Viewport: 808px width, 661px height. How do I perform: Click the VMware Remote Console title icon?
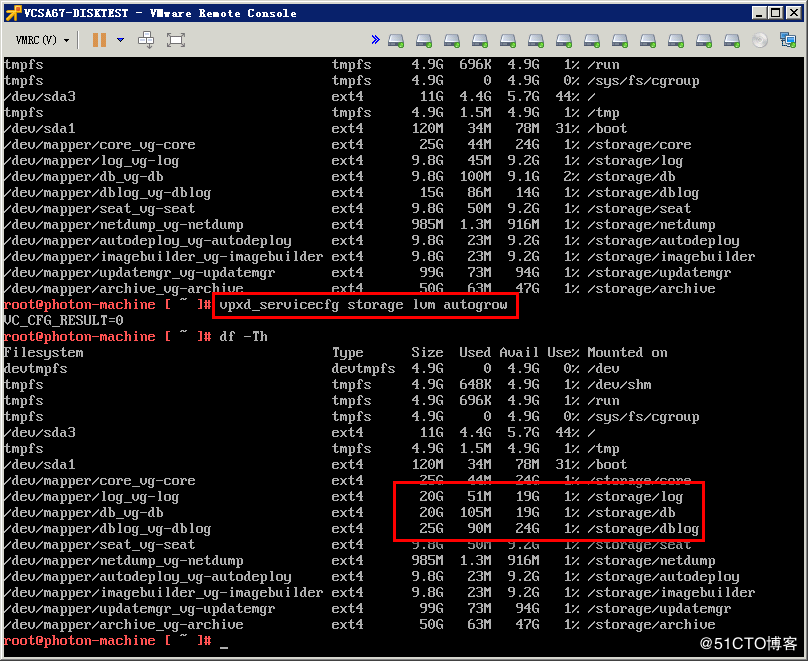(13, 13)
